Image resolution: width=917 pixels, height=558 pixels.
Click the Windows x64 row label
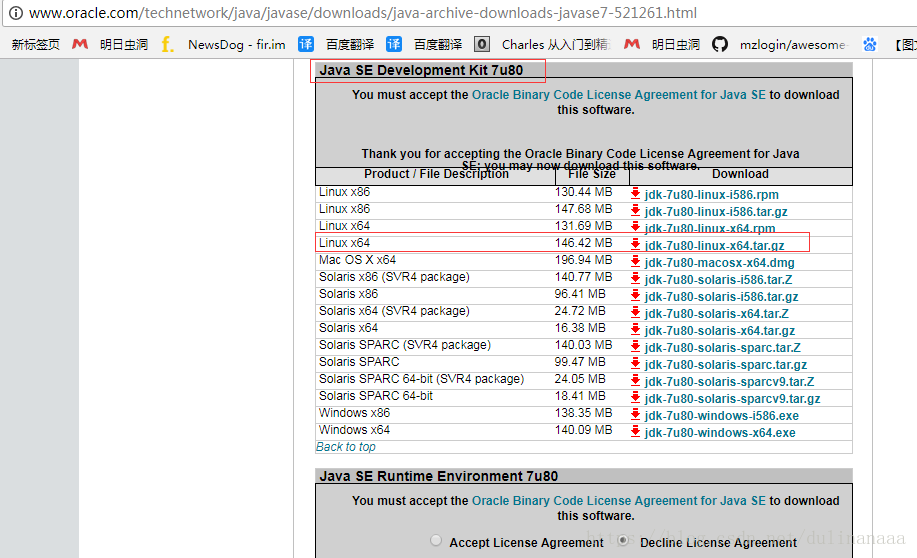354,430
